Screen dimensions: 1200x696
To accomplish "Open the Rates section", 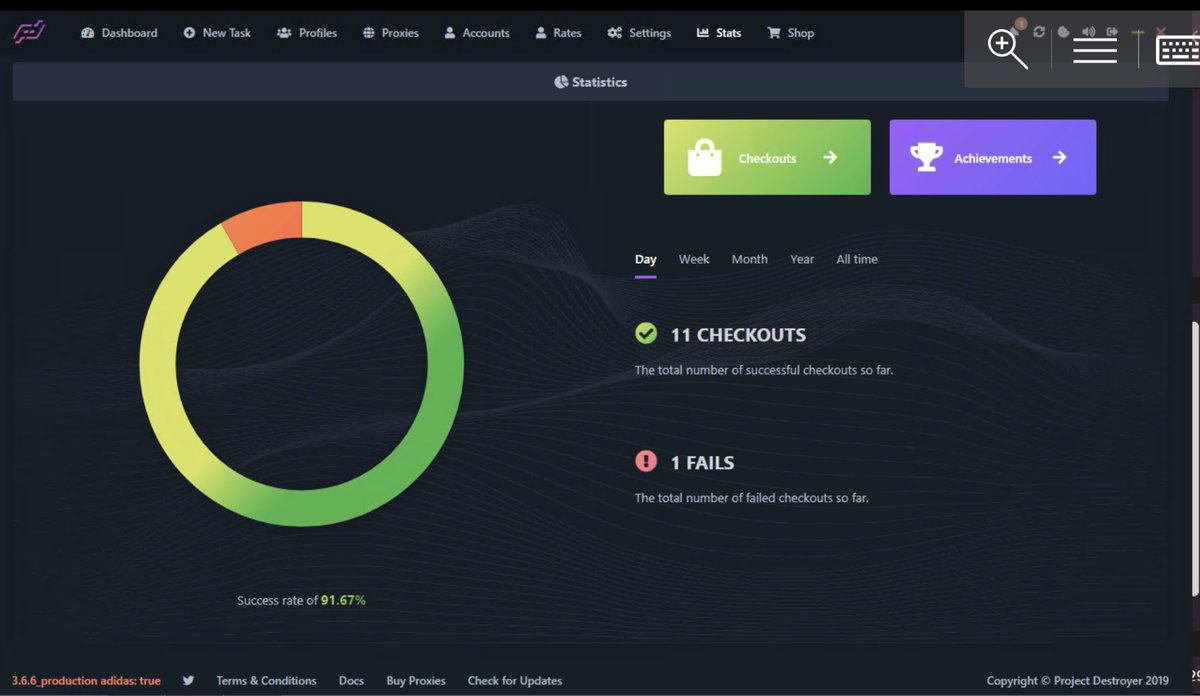I will click(x=558, y=33).
